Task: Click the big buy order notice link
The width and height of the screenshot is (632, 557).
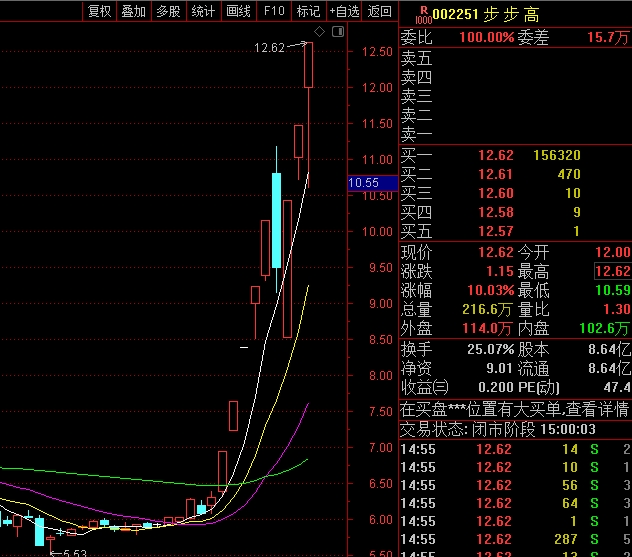Action: 514,410
